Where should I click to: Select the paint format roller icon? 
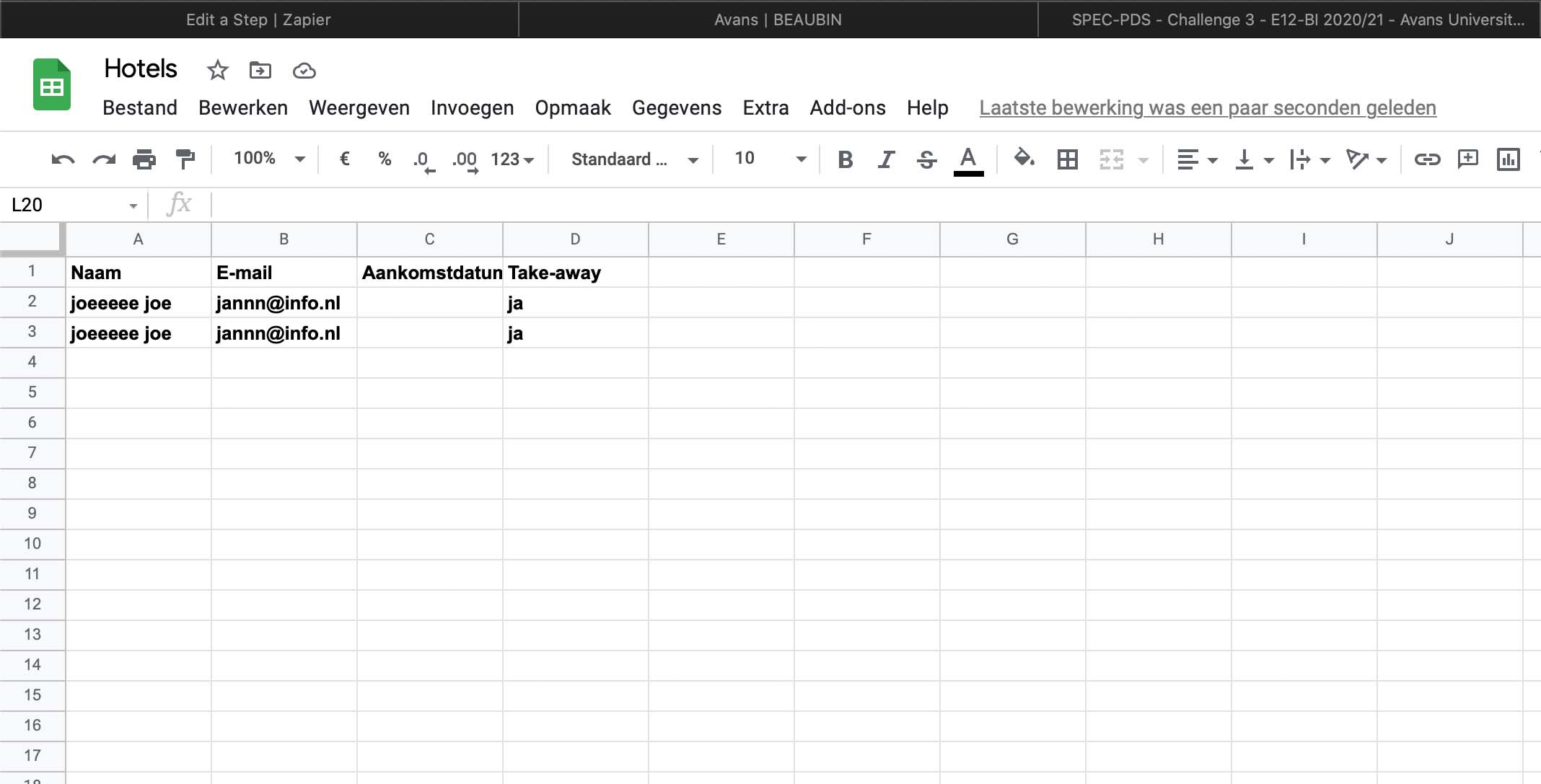(x=185, y=159)
